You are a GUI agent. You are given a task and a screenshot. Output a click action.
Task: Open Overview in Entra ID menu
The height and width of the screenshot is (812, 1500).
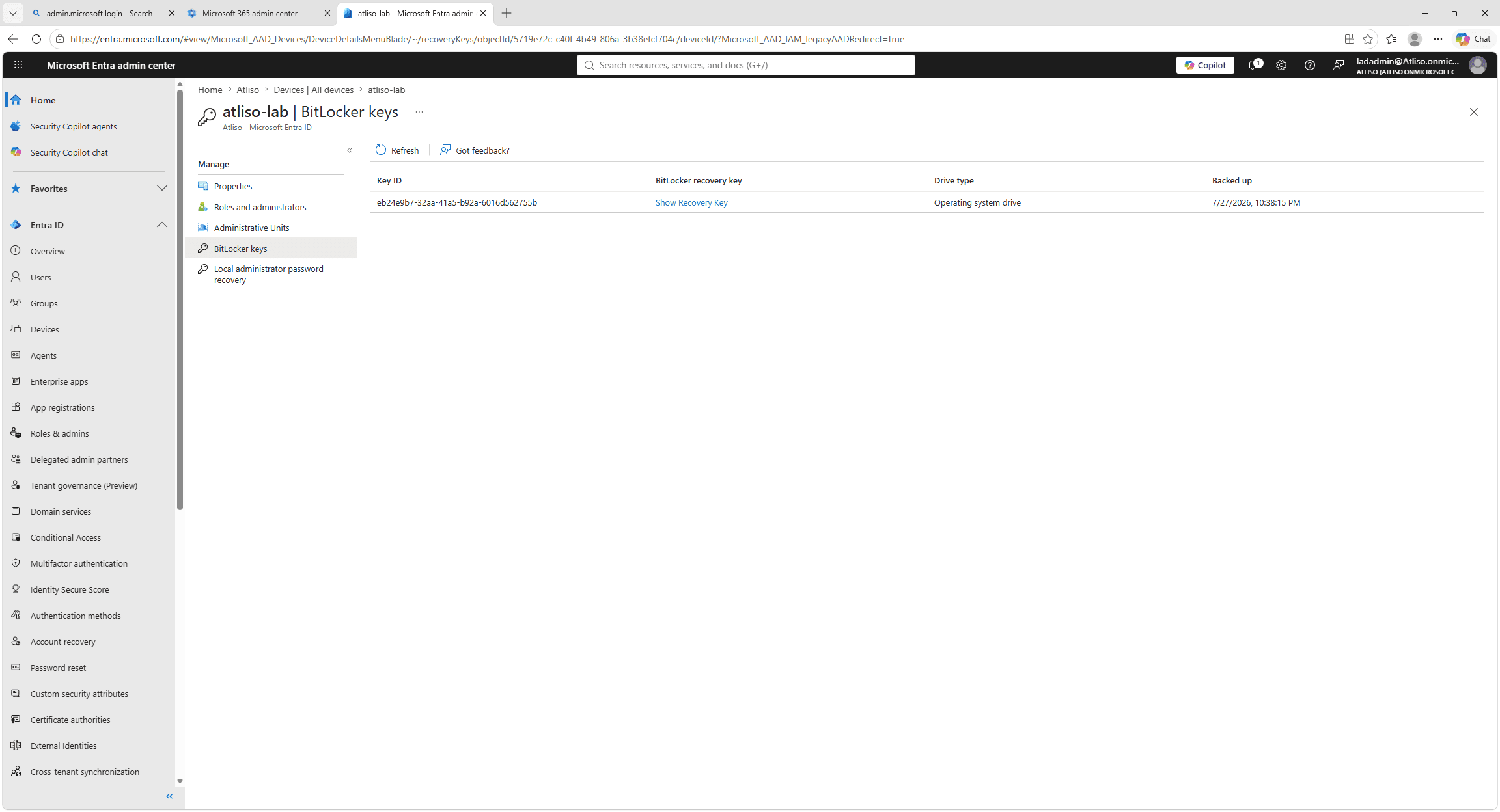48,251
